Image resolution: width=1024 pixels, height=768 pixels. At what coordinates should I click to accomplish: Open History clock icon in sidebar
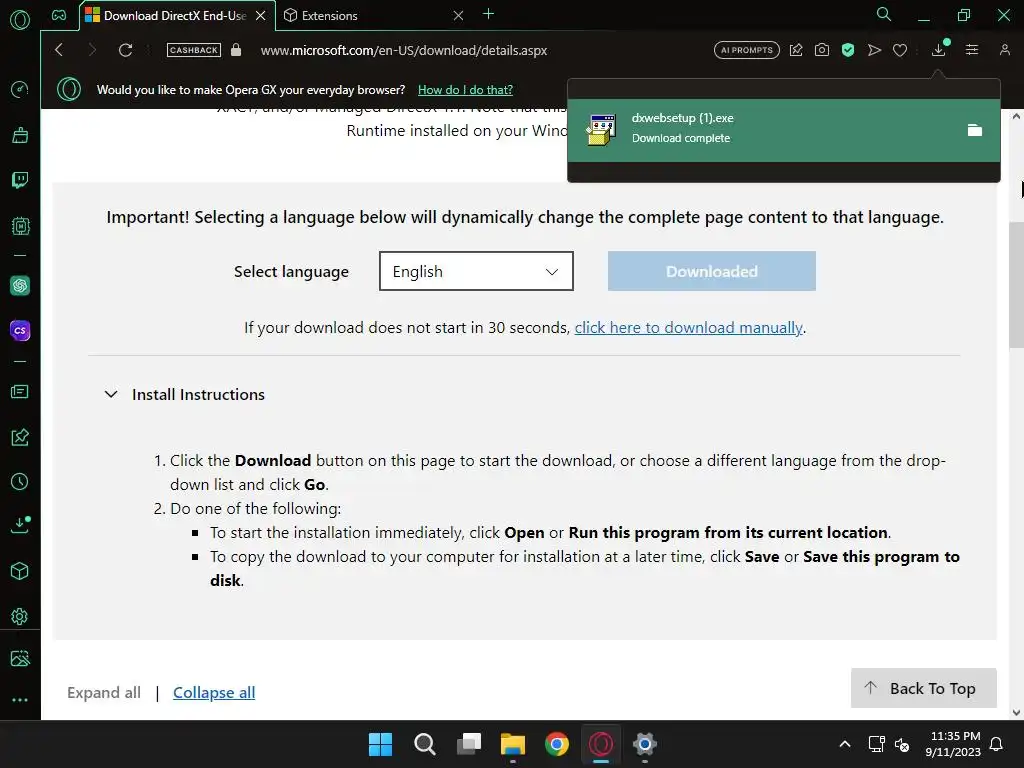pos(20,481)
